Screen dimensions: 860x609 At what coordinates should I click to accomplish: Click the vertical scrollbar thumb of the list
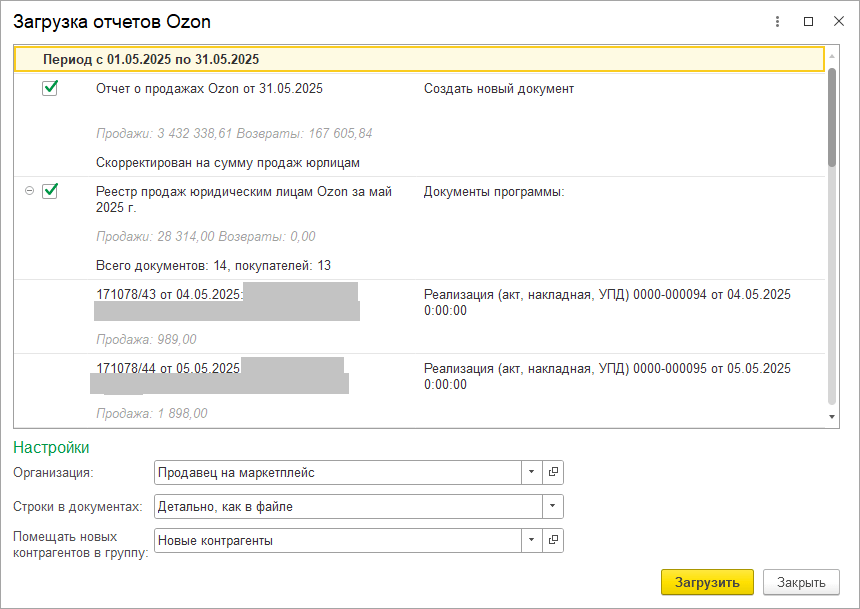click(x=832, y=115)
